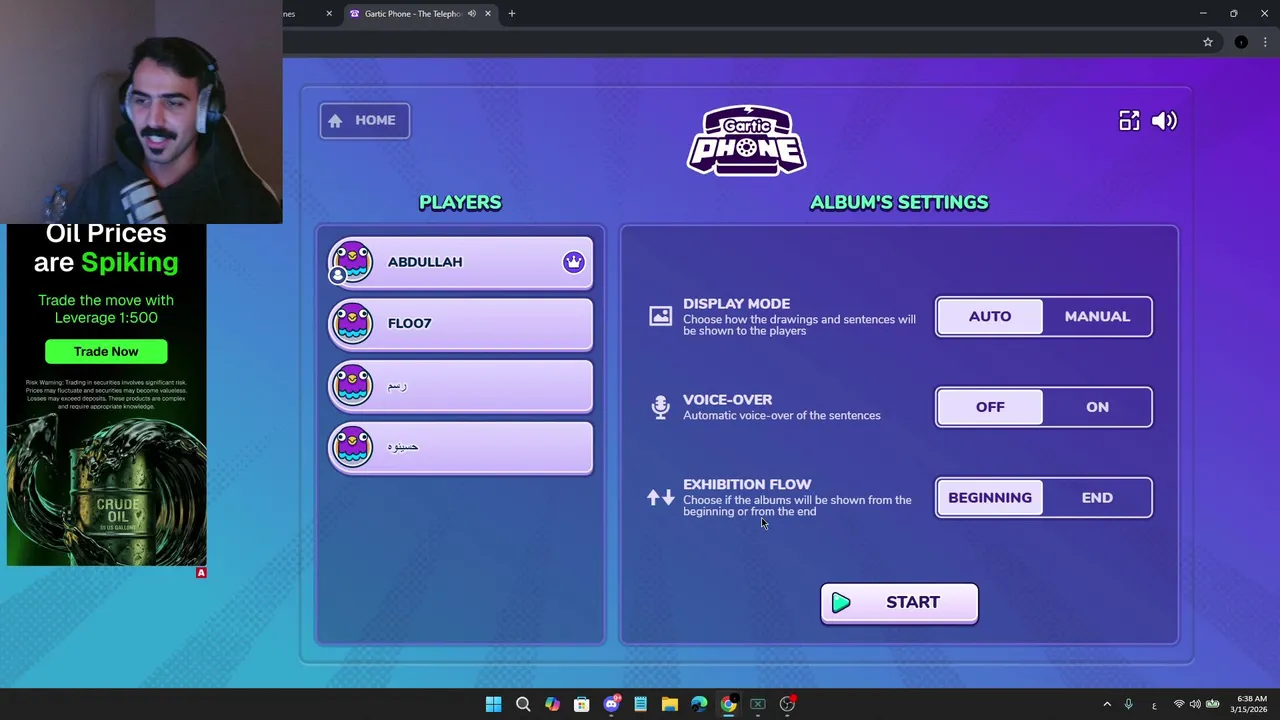Select the ABDULLAH player row
The image size is (1280, 720).
(x=460, y=262)
